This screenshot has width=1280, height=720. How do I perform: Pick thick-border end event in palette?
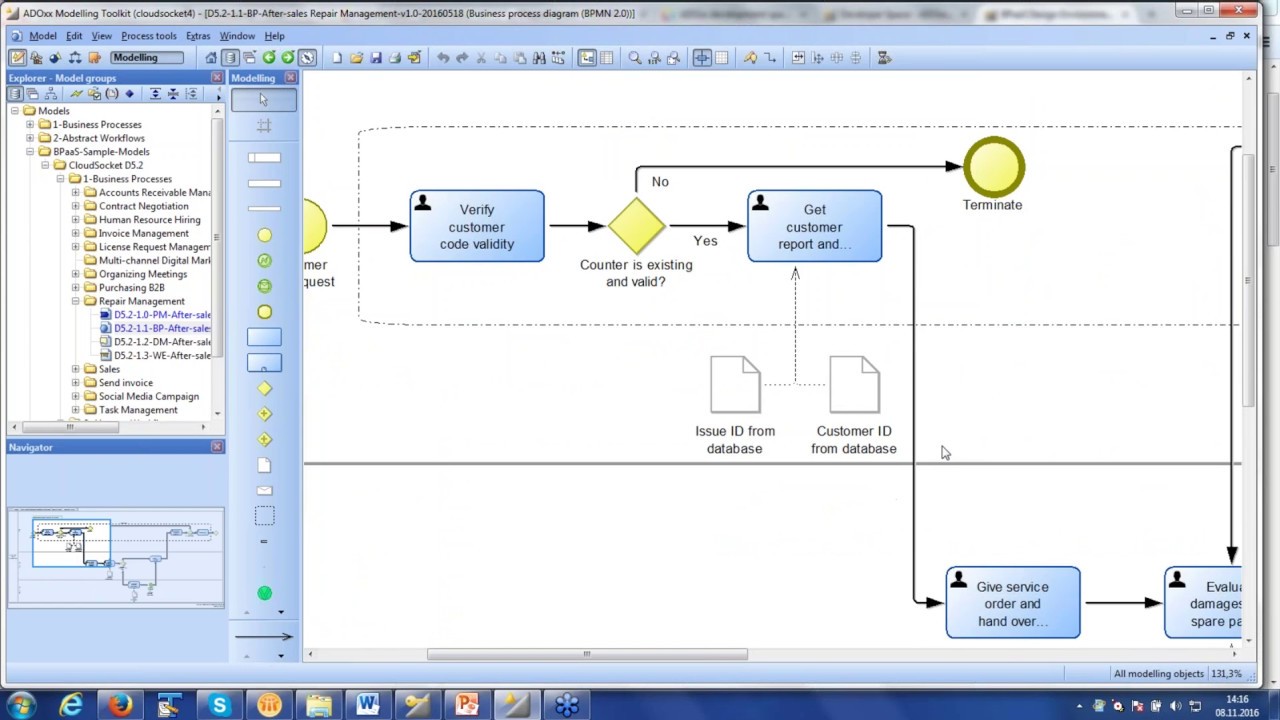coord(264,312)
